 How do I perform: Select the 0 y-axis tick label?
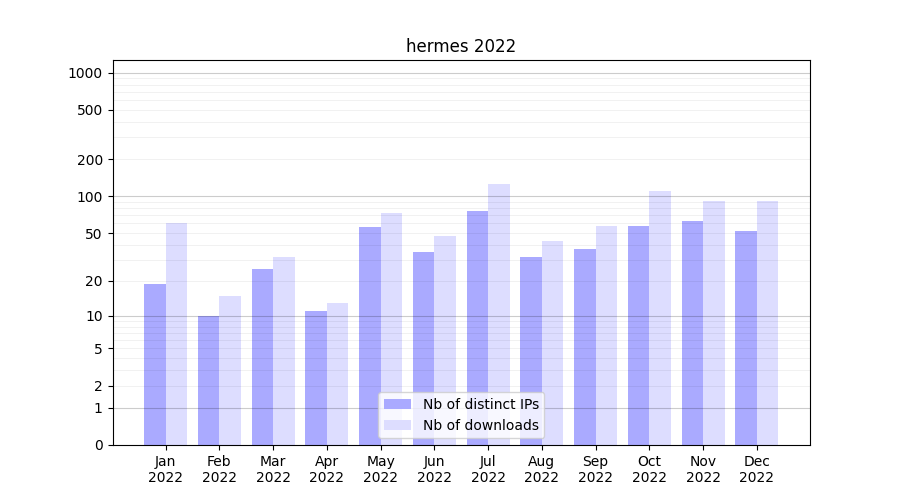coord(98,445)
